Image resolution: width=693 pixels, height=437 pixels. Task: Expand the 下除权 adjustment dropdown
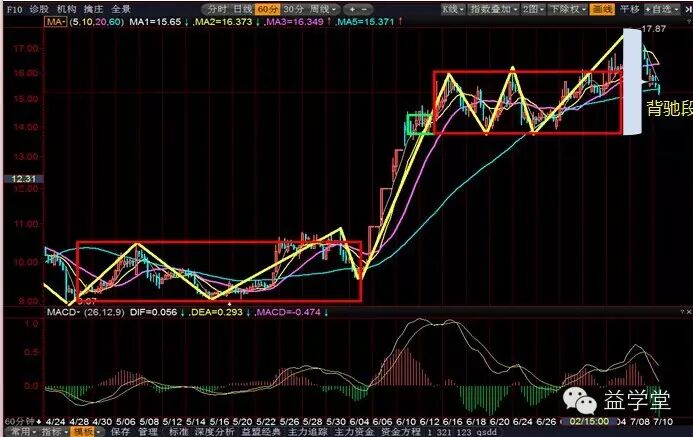[567, 9]
